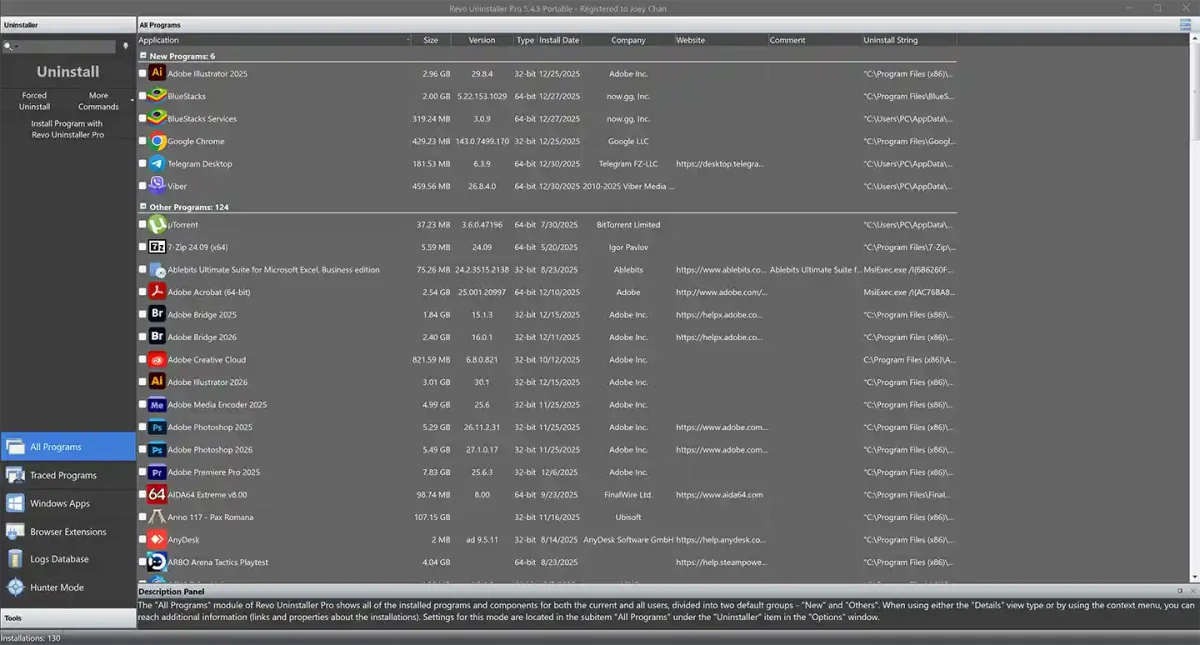Check the checkbox next to BlueStacks
Image resolution: width=1200 pixels, height=645 pixels.
click(x=142, y=96)
